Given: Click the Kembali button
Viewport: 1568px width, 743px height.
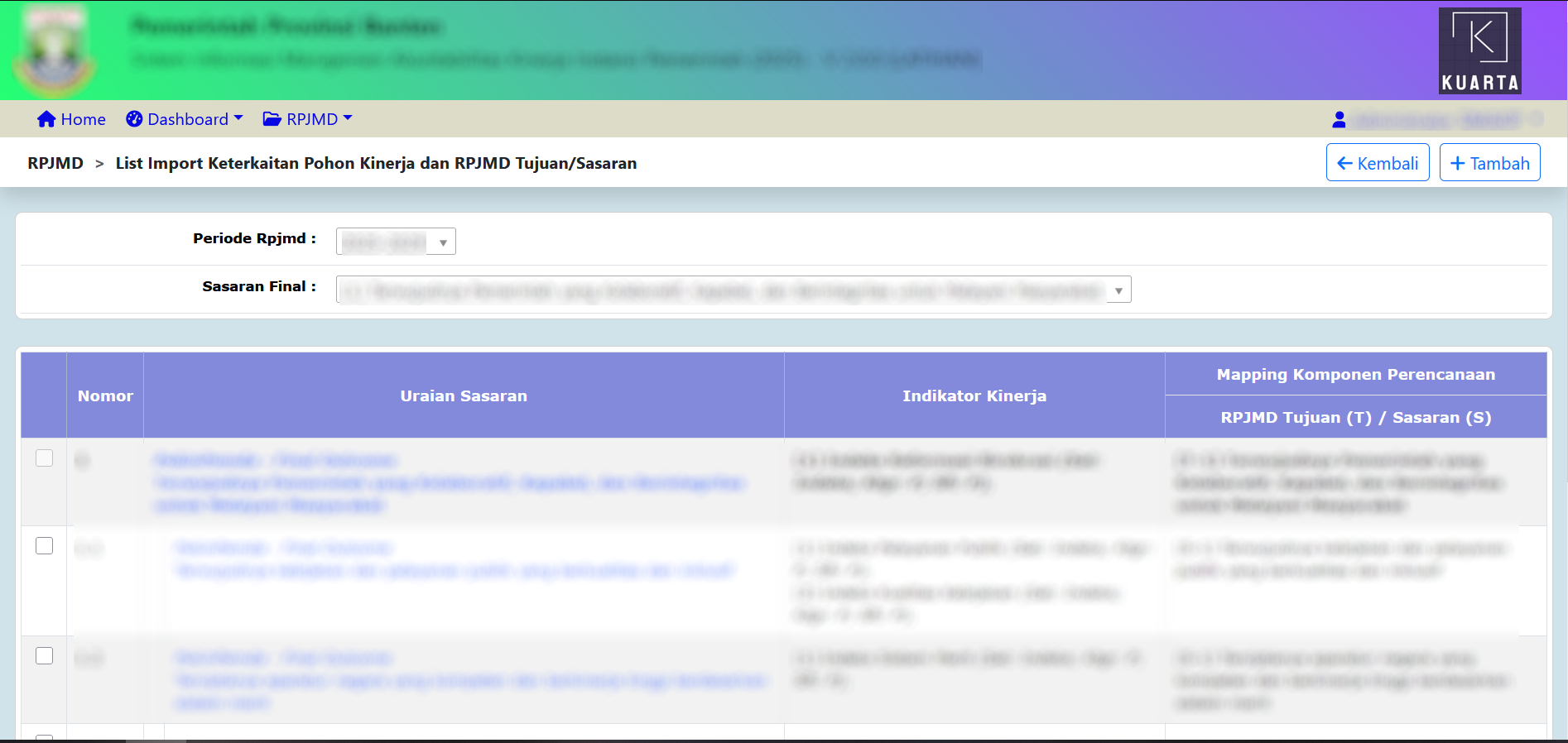Looking at the screenshot, I should coord(1378,163).
